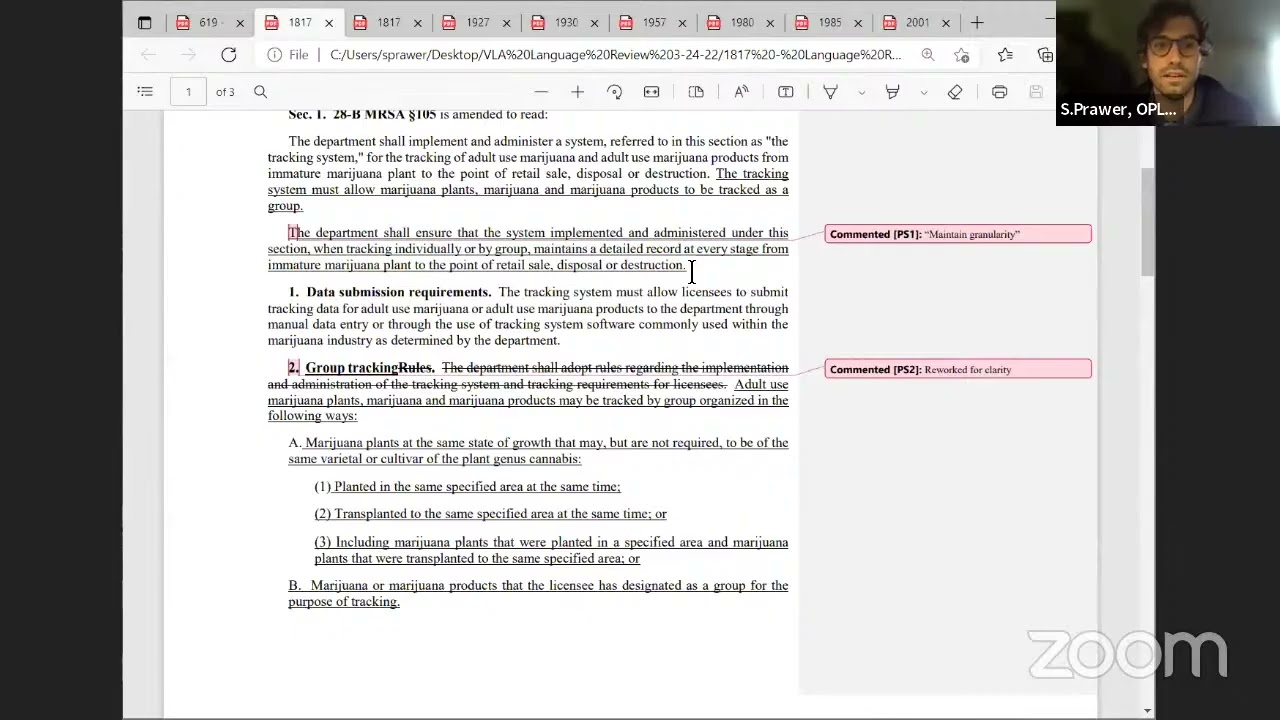Select the Highlight tool

click(x=892, y=92)
